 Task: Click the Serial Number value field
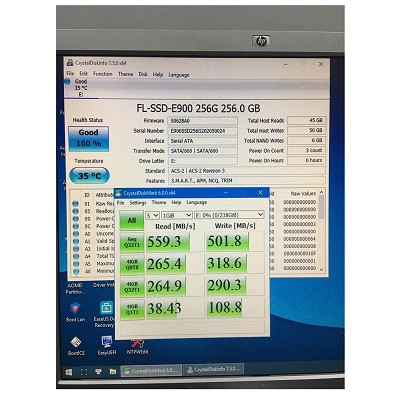pos(202,131)
